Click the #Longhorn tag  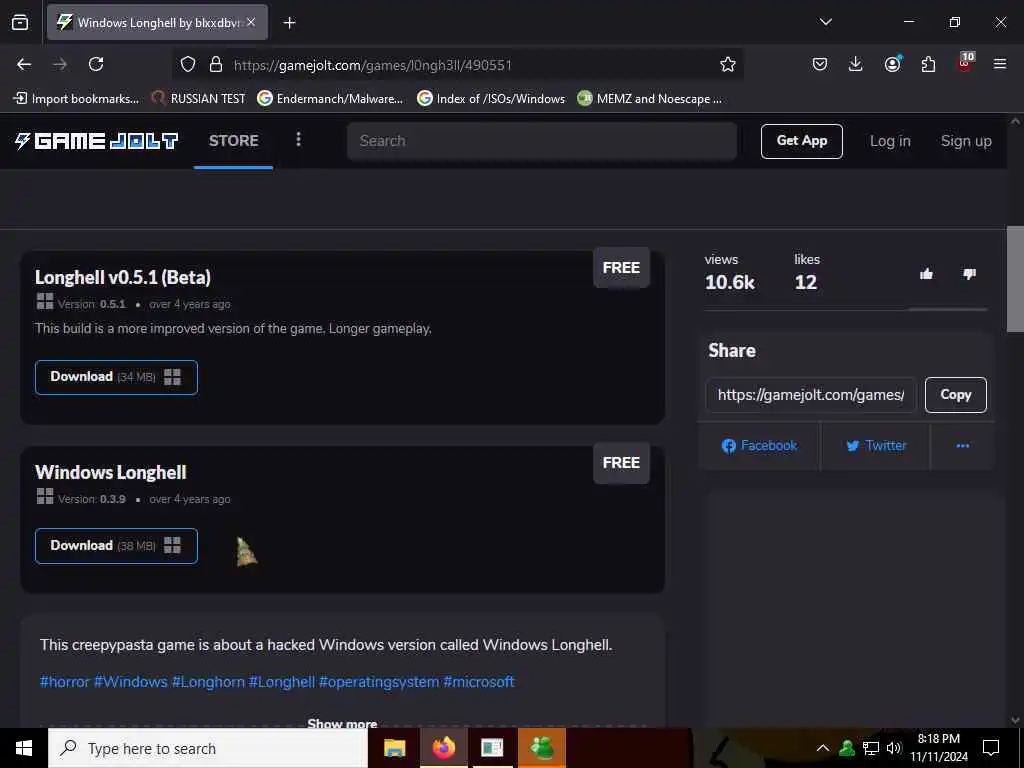[x=208, y=682]
